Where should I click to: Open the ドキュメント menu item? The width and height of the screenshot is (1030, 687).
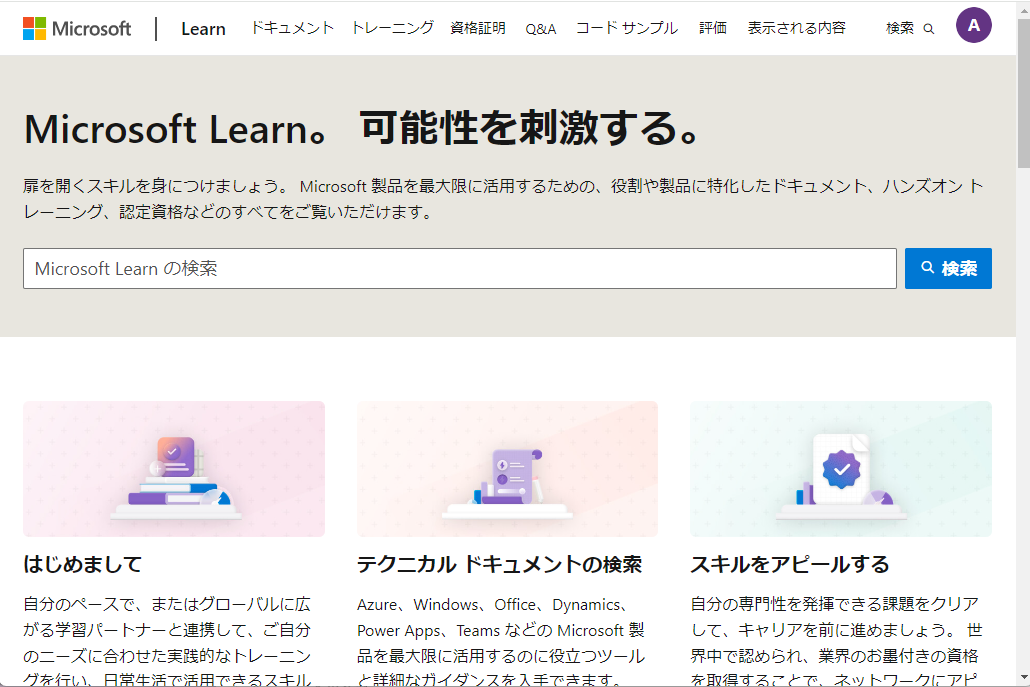coord(292,28)
